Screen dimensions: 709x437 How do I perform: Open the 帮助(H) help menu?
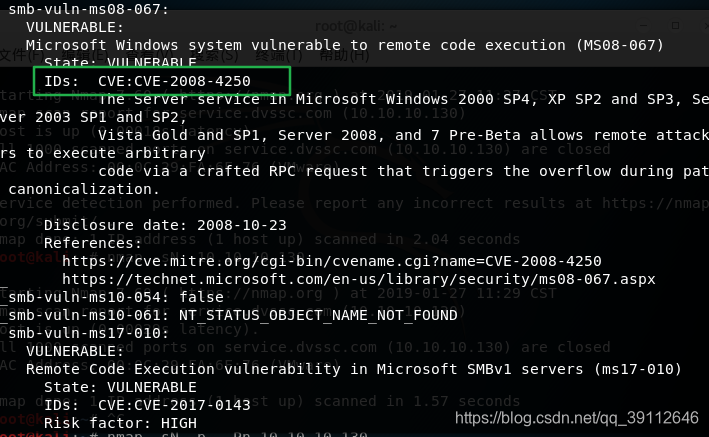pos(344,55)
